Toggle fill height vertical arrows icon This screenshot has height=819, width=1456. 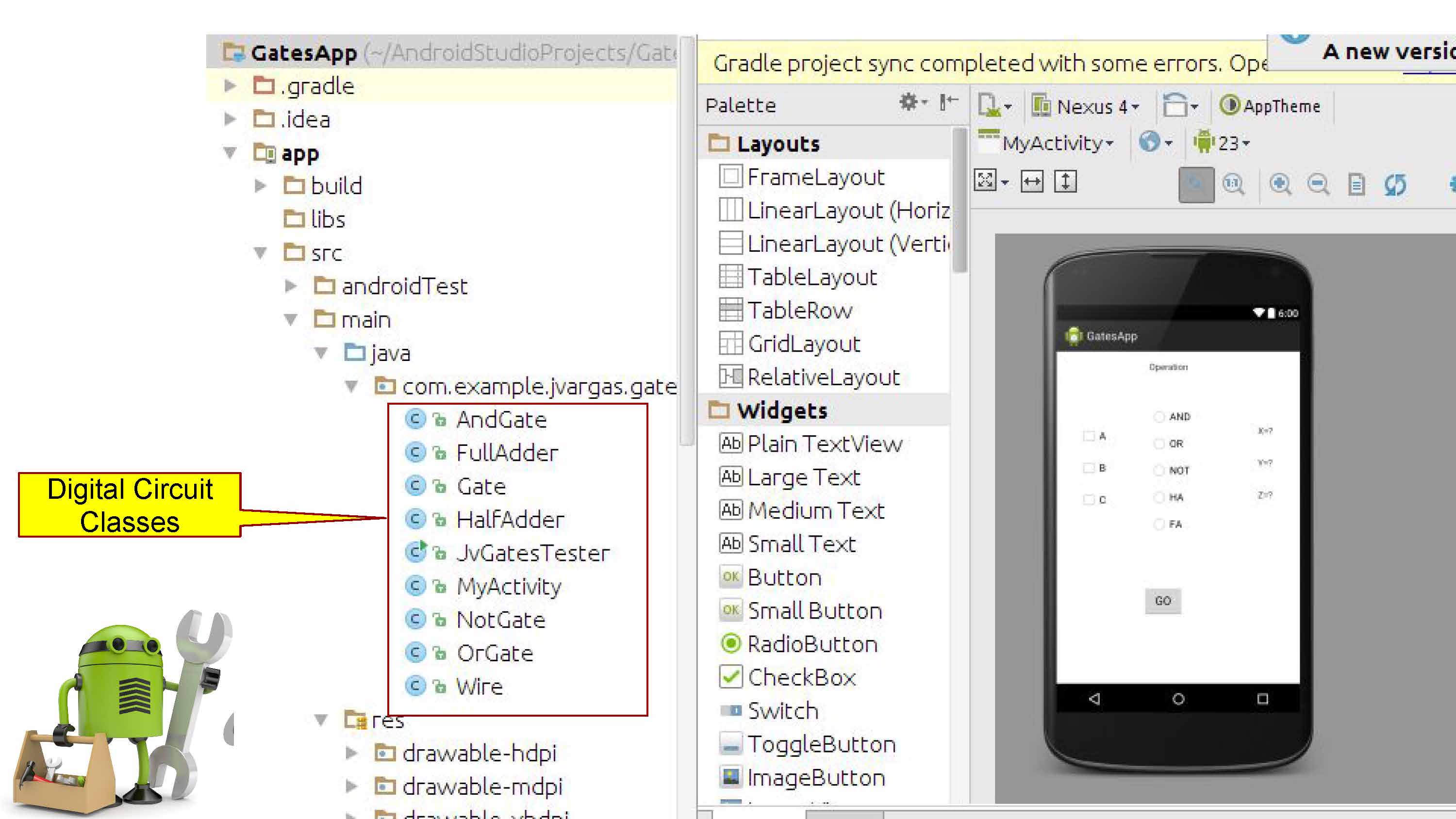[1065, 182]
